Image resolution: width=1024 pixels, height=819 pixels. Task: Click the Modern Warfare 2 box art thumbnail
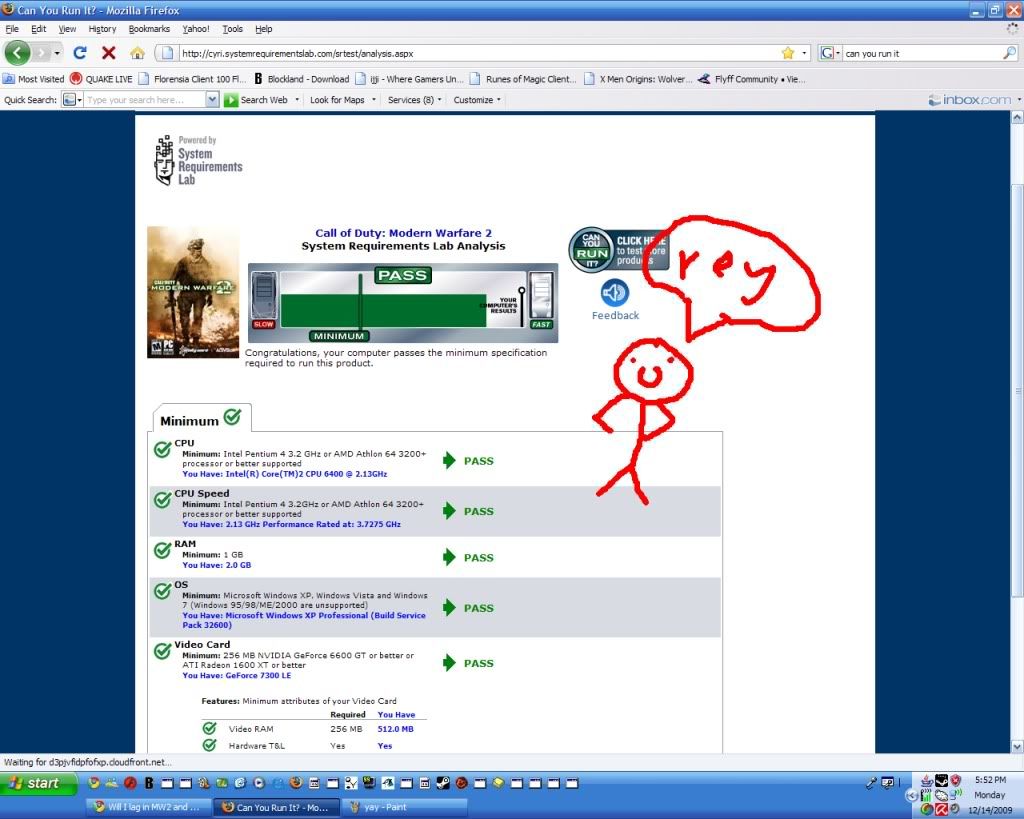[x=179, y=292]
